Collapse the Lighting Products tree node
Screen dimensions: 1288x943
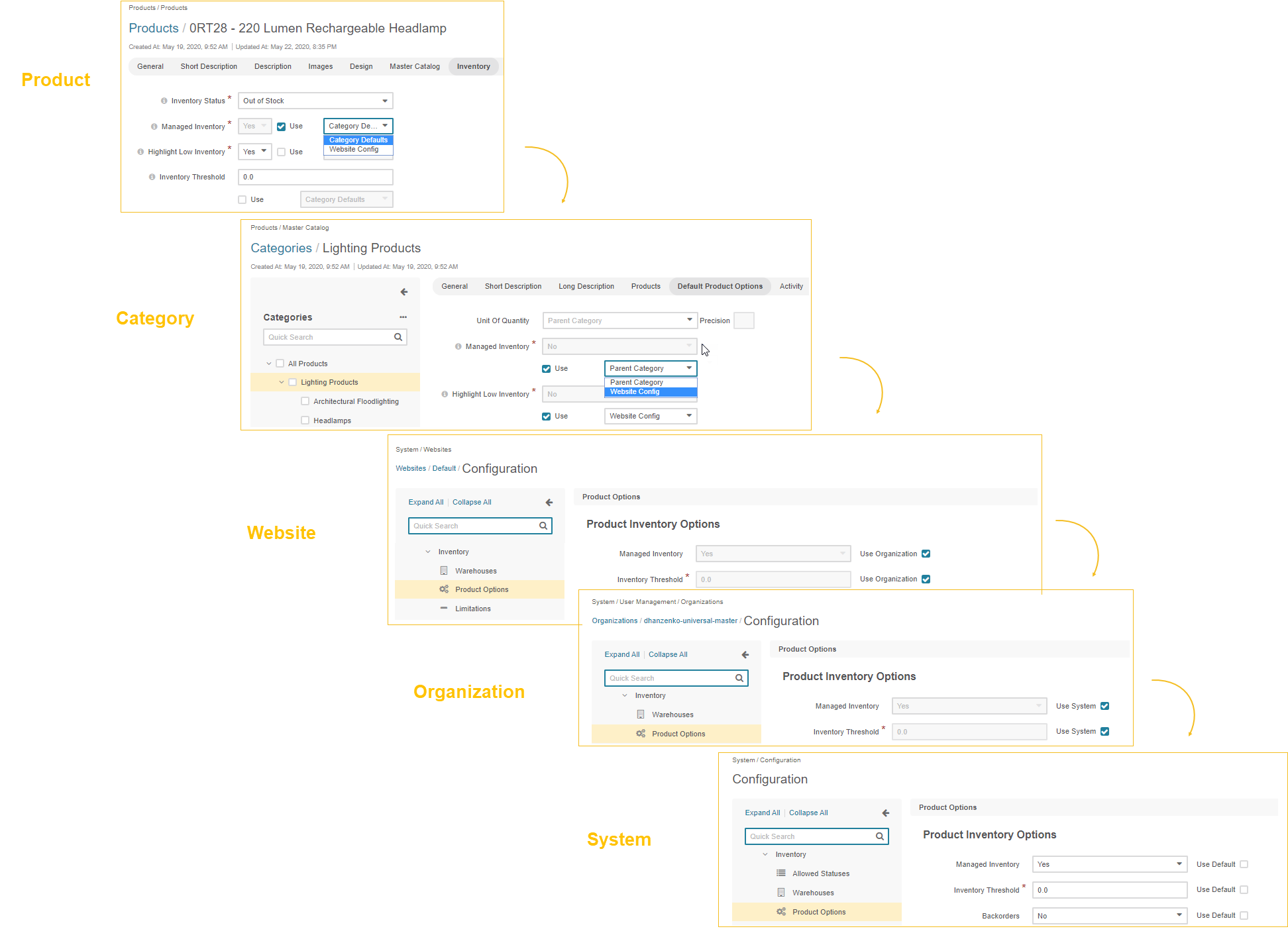[x=282, y=382]
